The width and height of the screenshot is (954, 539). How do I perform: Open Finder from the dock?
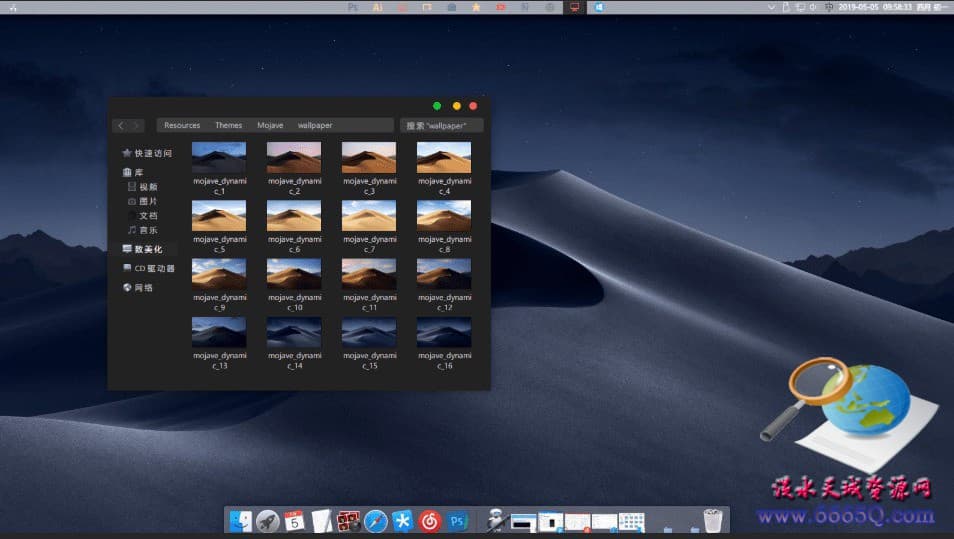241,521
